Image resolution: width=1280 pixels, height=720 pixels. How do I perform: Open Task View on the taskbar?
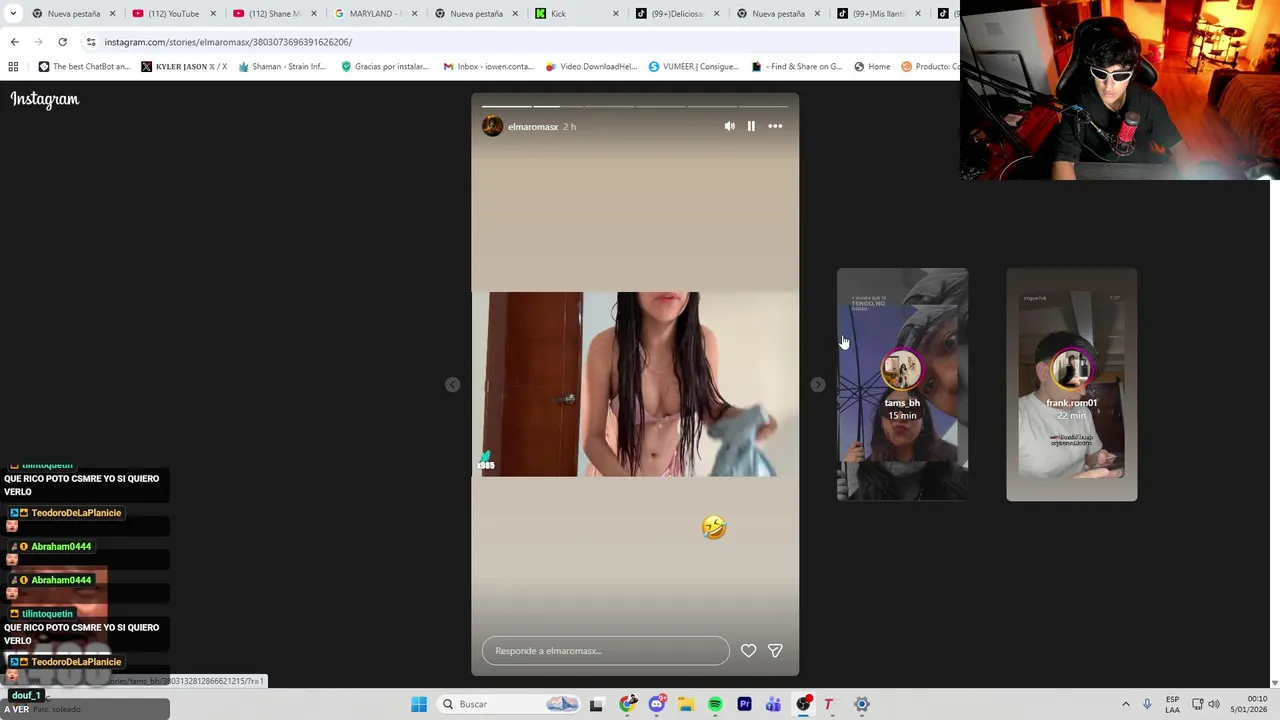(596, 704)
